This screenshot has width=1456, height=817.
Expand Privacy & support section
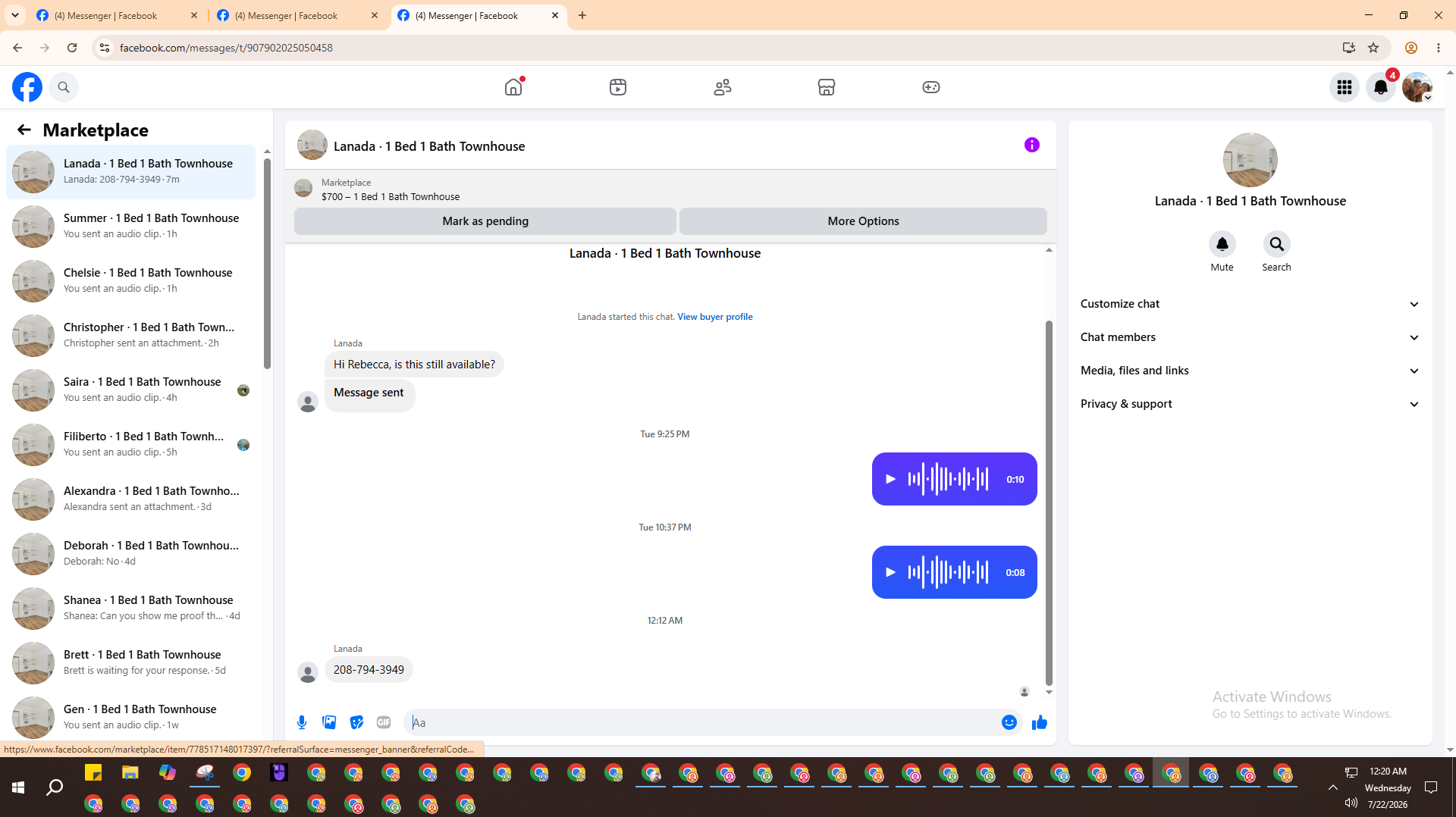(x=1250, y=404)
